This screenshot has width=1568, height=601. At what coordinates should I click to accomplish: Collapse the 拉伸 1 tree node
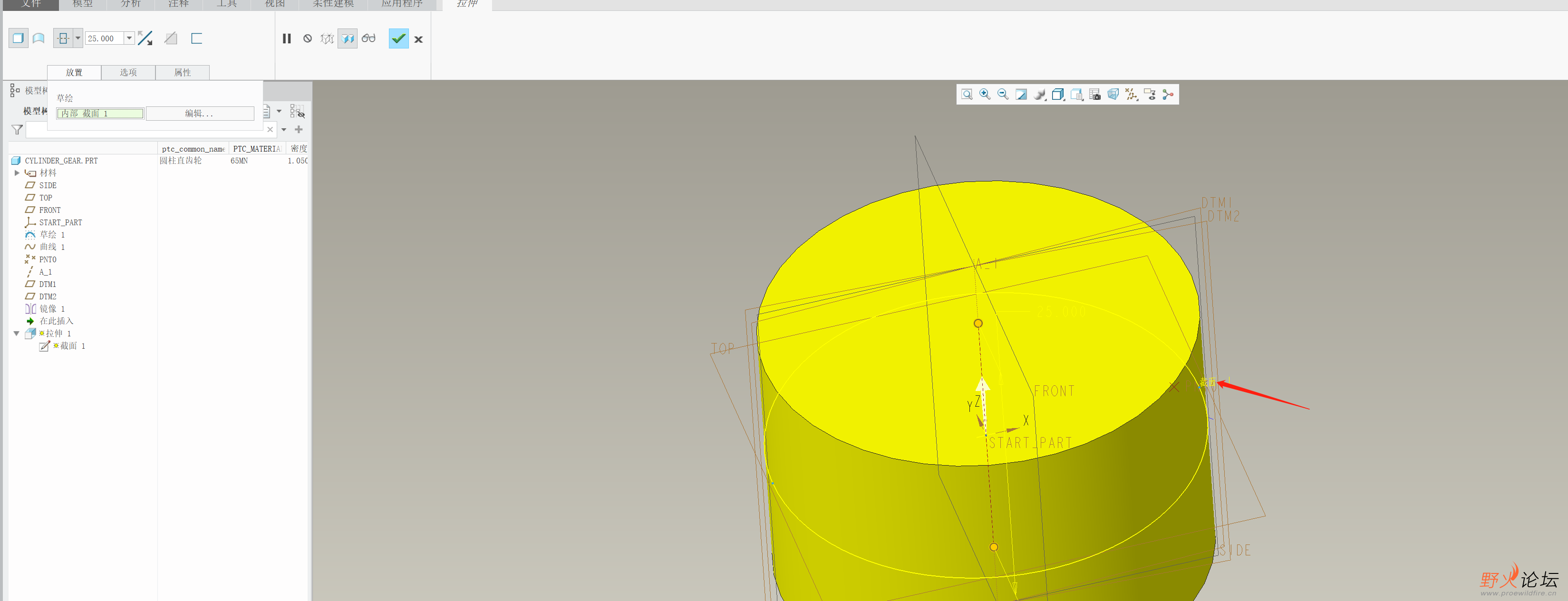click(17, 334)
